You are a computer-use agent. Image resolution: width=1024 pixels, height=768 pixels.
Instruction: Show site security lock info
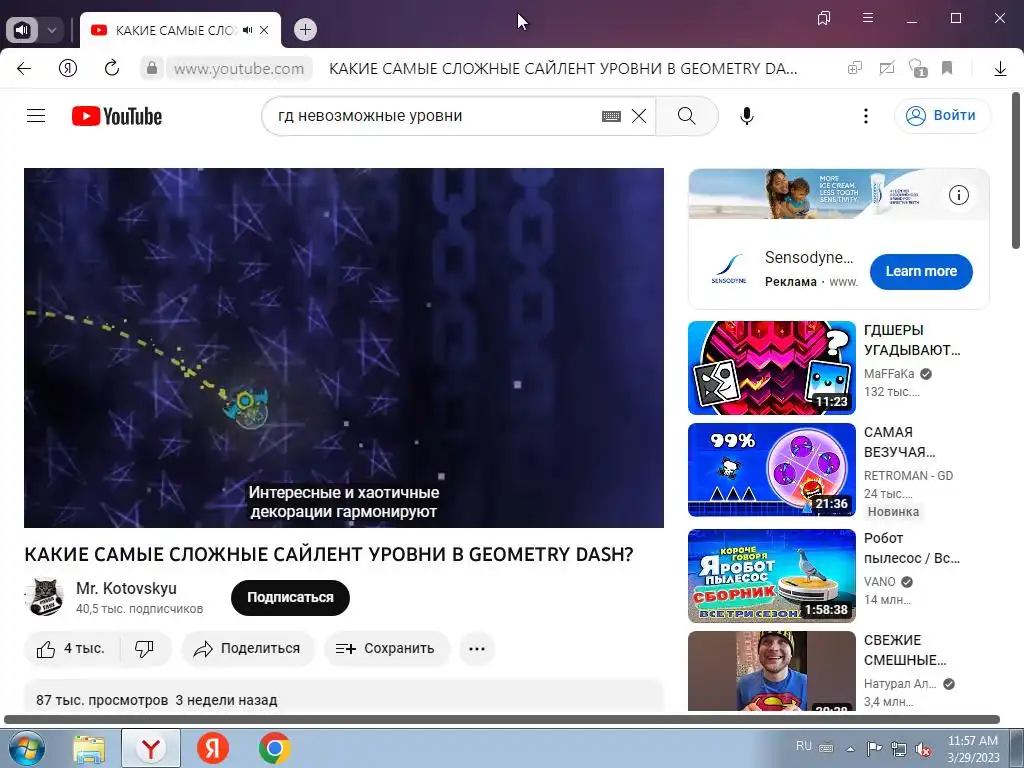click(152, 68)
